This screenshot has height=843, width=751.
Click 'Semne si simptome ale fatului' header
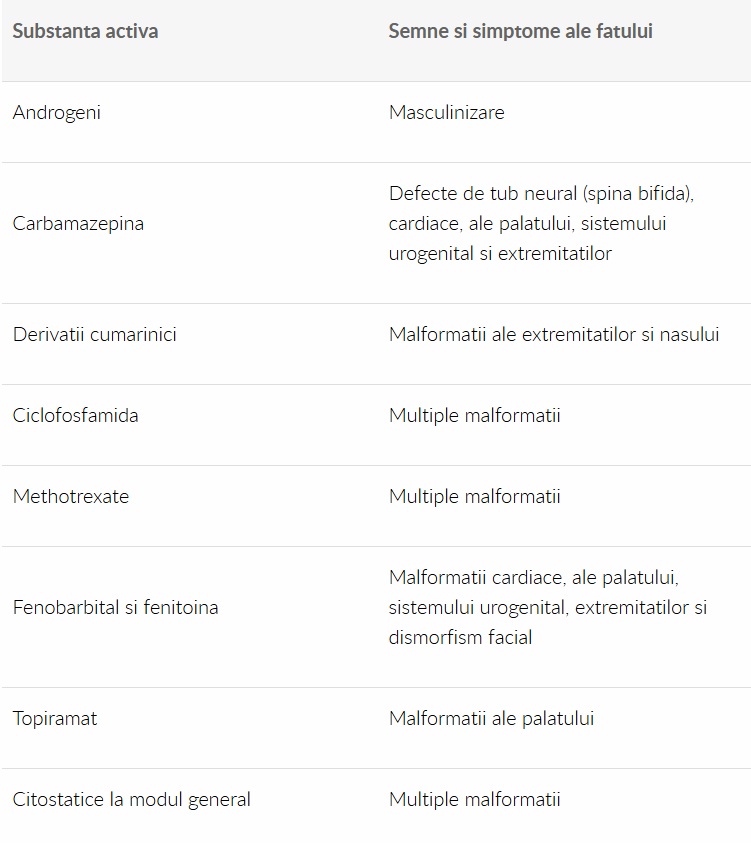coord(520,31)
